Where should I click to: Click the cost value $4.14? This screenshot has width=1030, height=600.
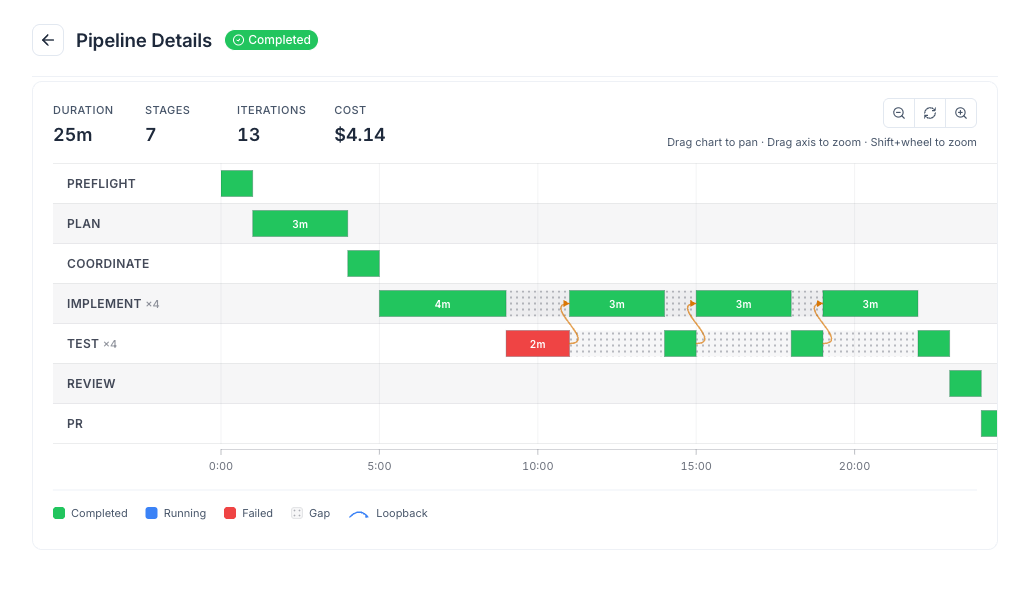pos(360,135)
